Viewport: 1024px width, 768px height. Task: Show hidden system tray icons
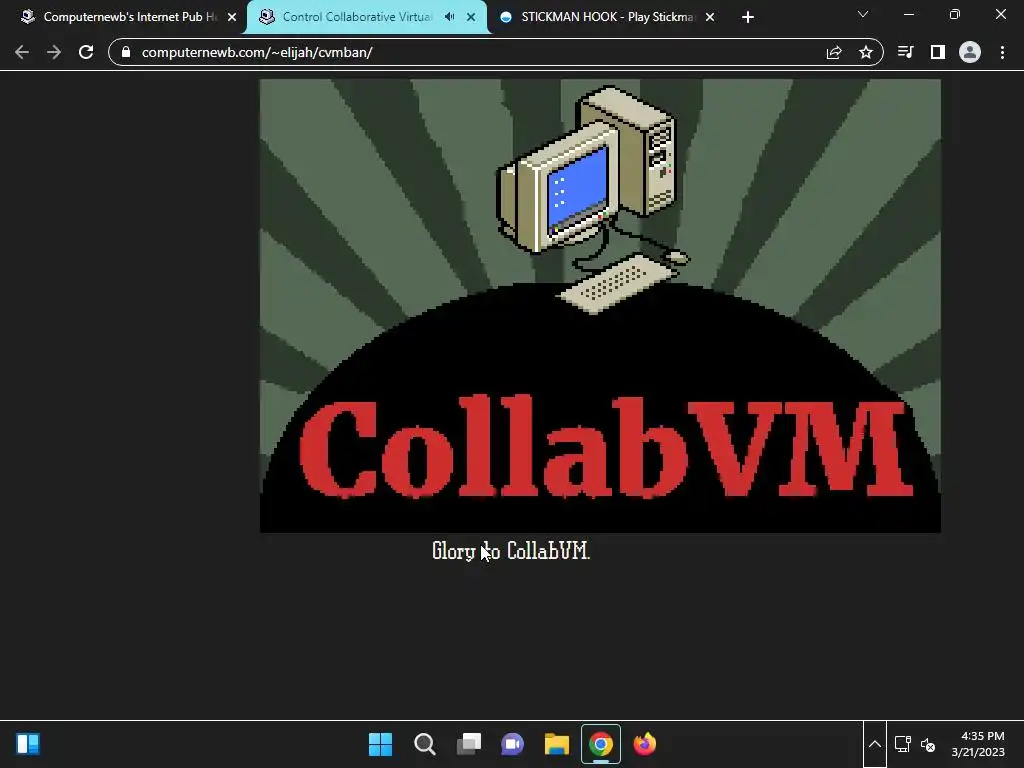(x=875, y=744)
